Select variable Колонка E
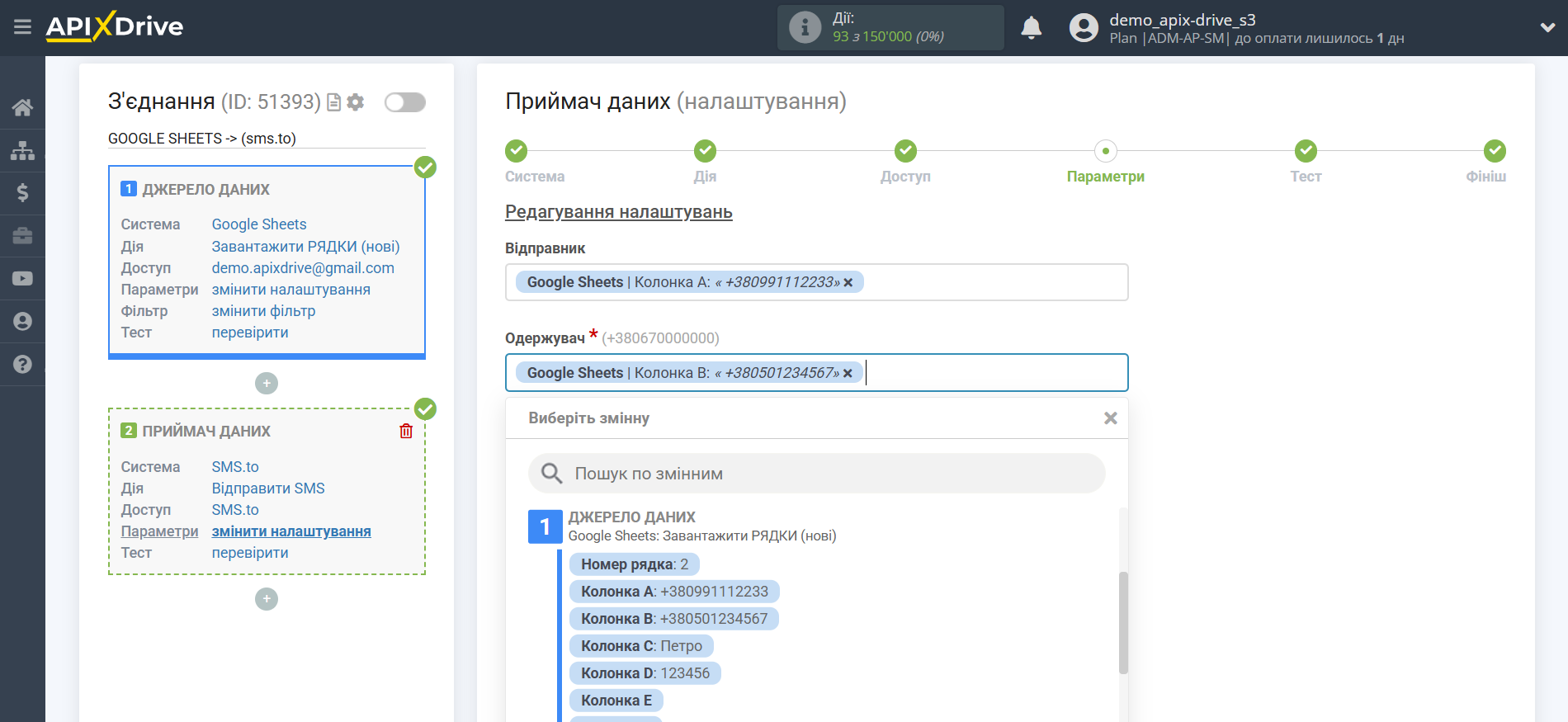This screenshot has width=1568, height=722. (616, 701)
